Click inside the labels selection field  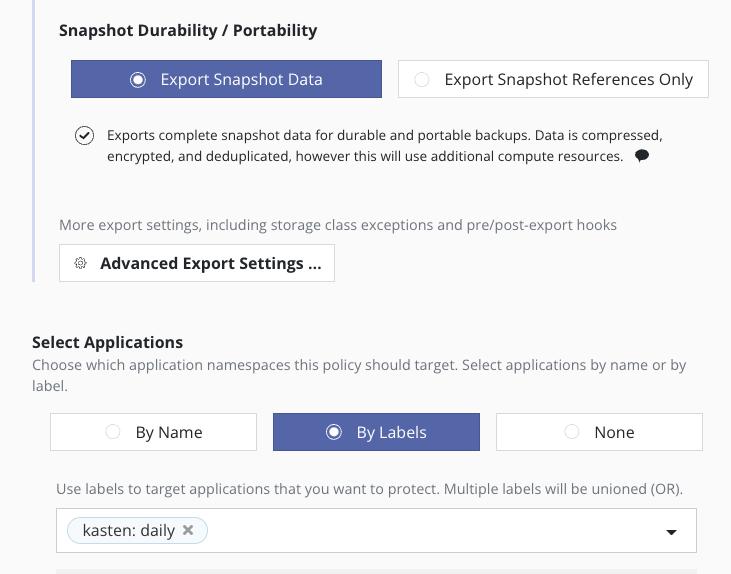click(430, 531)
